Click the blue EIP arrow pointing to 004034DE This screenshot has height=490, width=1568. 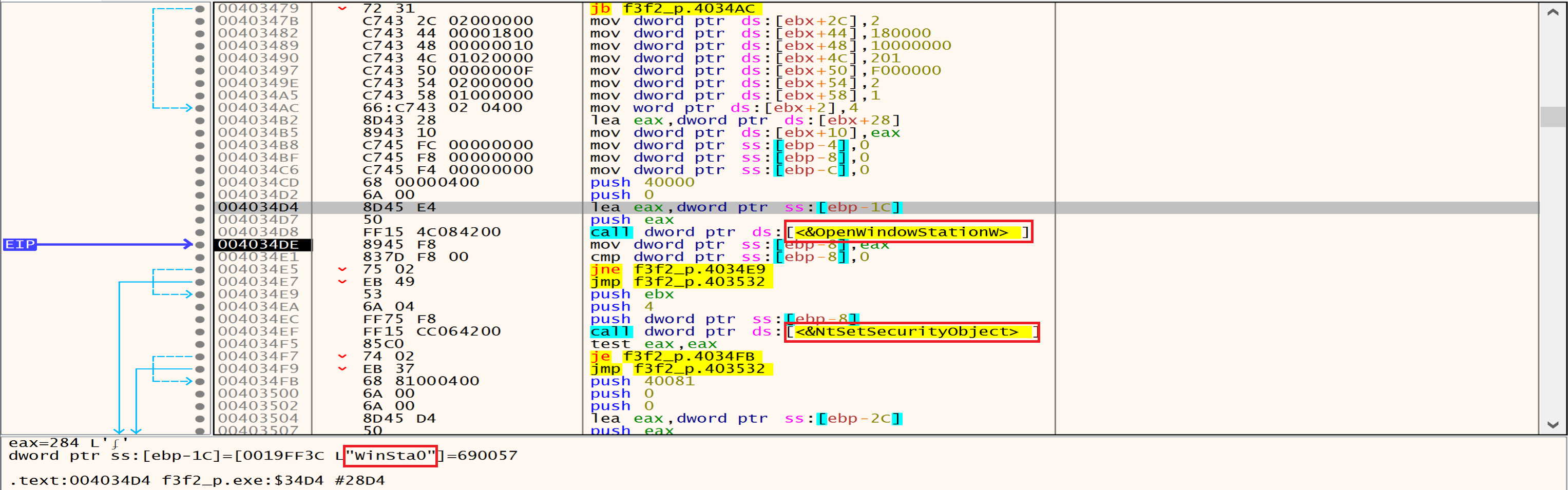(x=109, y=244)
